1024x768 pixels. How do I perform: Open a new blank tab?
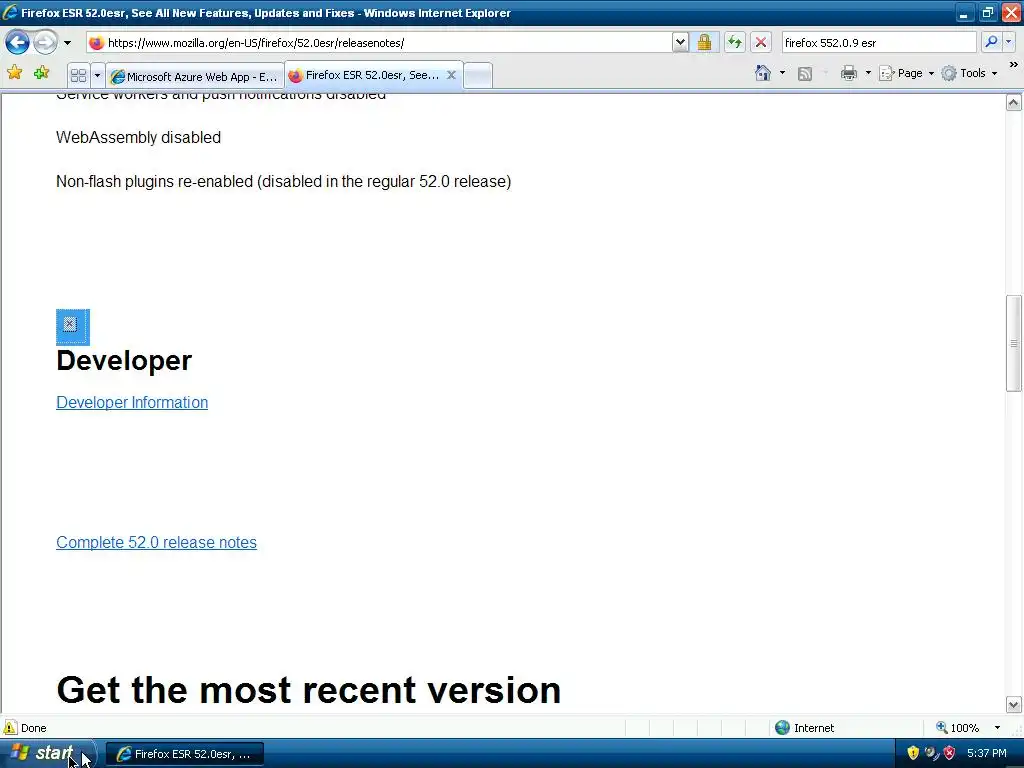tap(478, 75)
